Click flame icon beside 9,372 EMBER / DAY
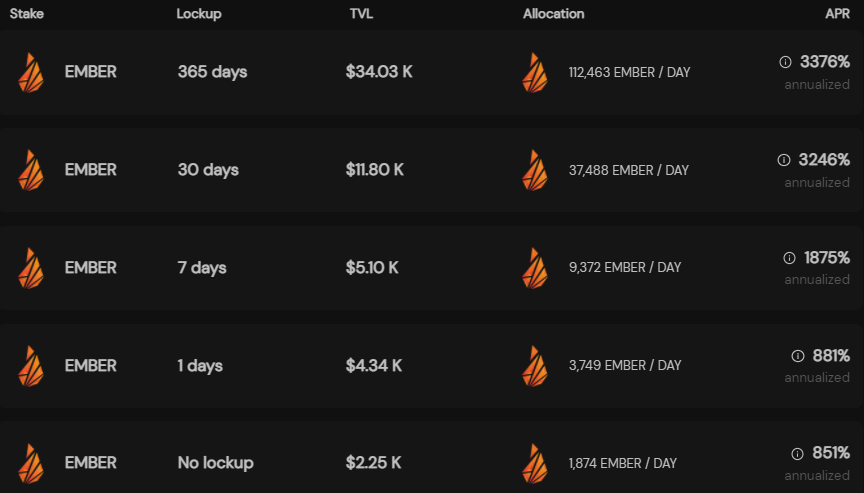Viewport: 864px width, 493px height. (535, 268)
